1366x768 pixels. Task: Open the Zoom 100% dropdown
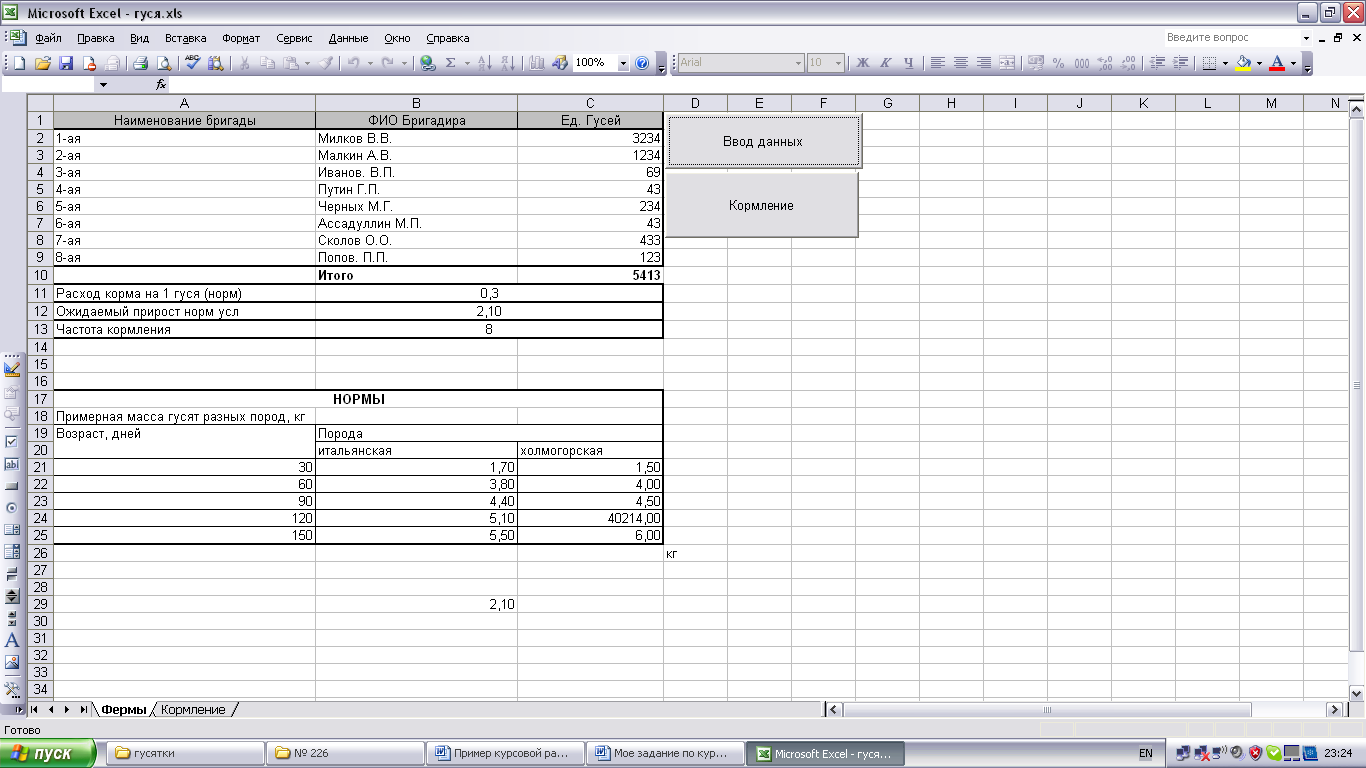click(x=623, y=63)
